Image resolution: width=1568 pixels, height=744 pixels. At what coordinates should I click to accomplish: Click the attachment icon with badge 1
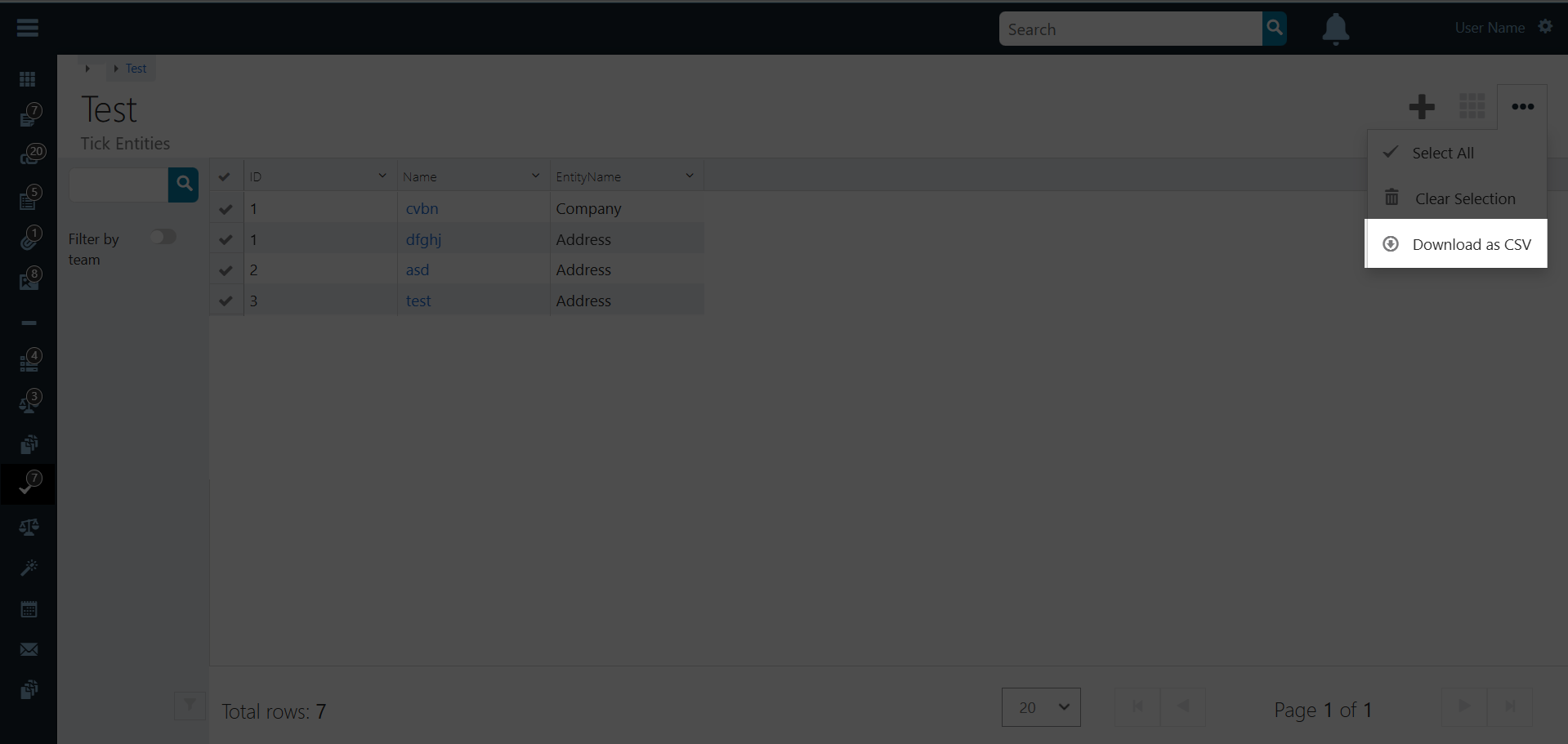click(29, 238)
